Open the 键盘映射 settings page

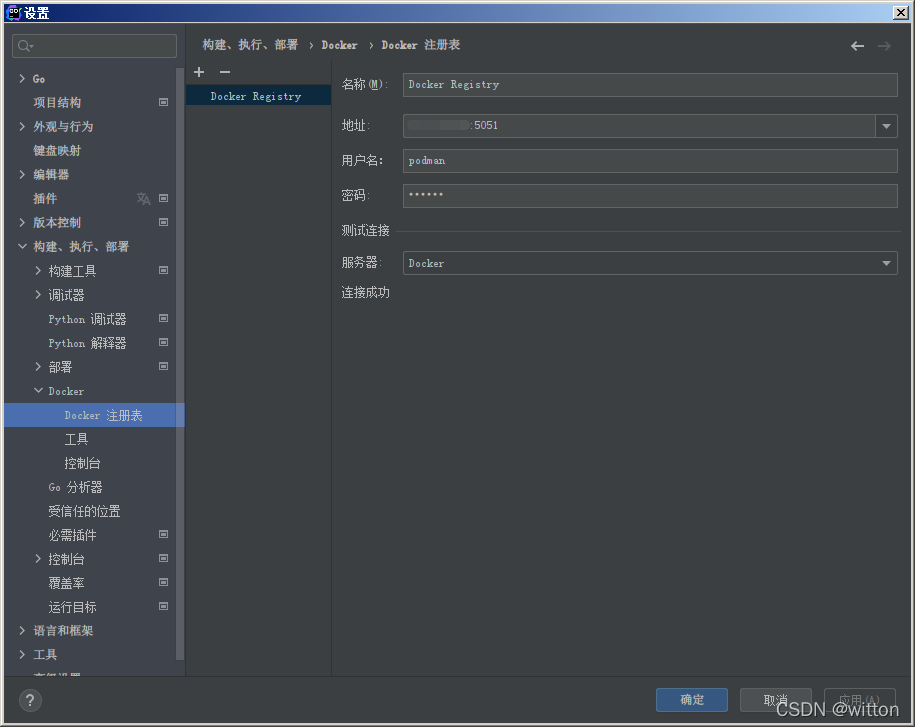click(57, 151)
